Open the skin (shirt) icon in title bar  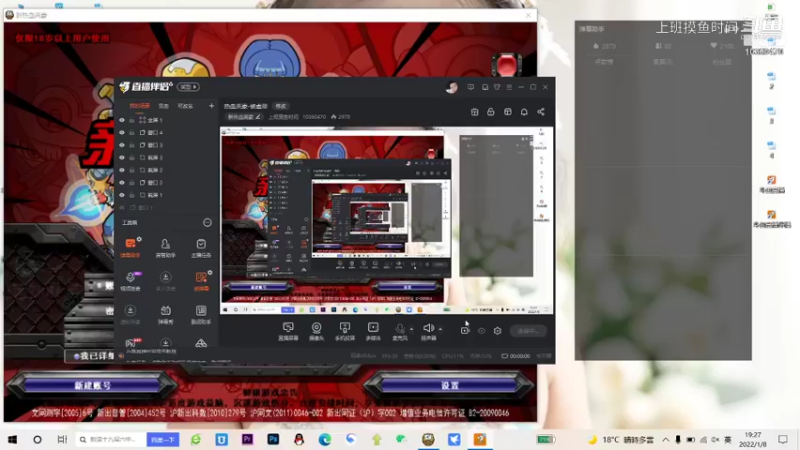(497, 87)
